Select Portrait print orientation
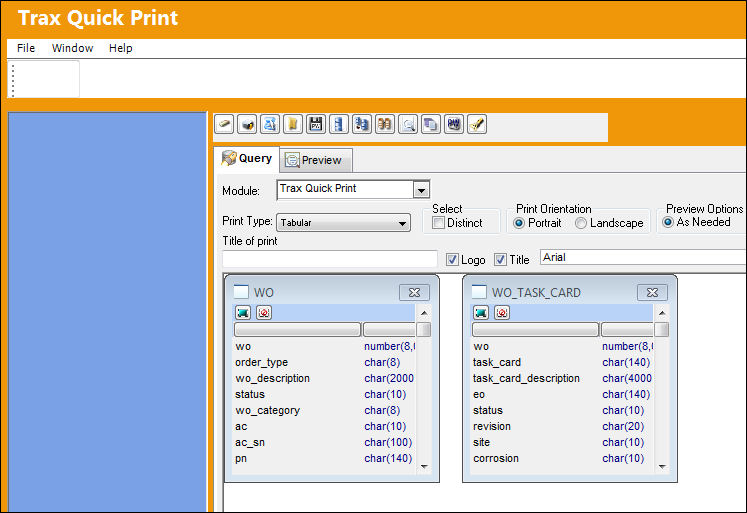Viewport: 747px width, 513px height. point(519,223)
